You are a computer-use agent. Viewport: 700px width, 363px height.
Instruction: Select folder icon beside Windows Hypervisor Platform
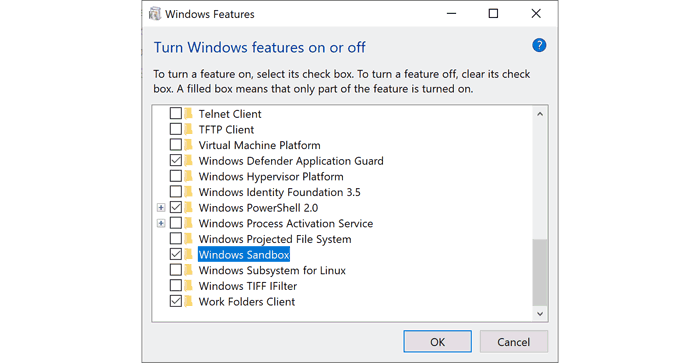pos(188,176)
